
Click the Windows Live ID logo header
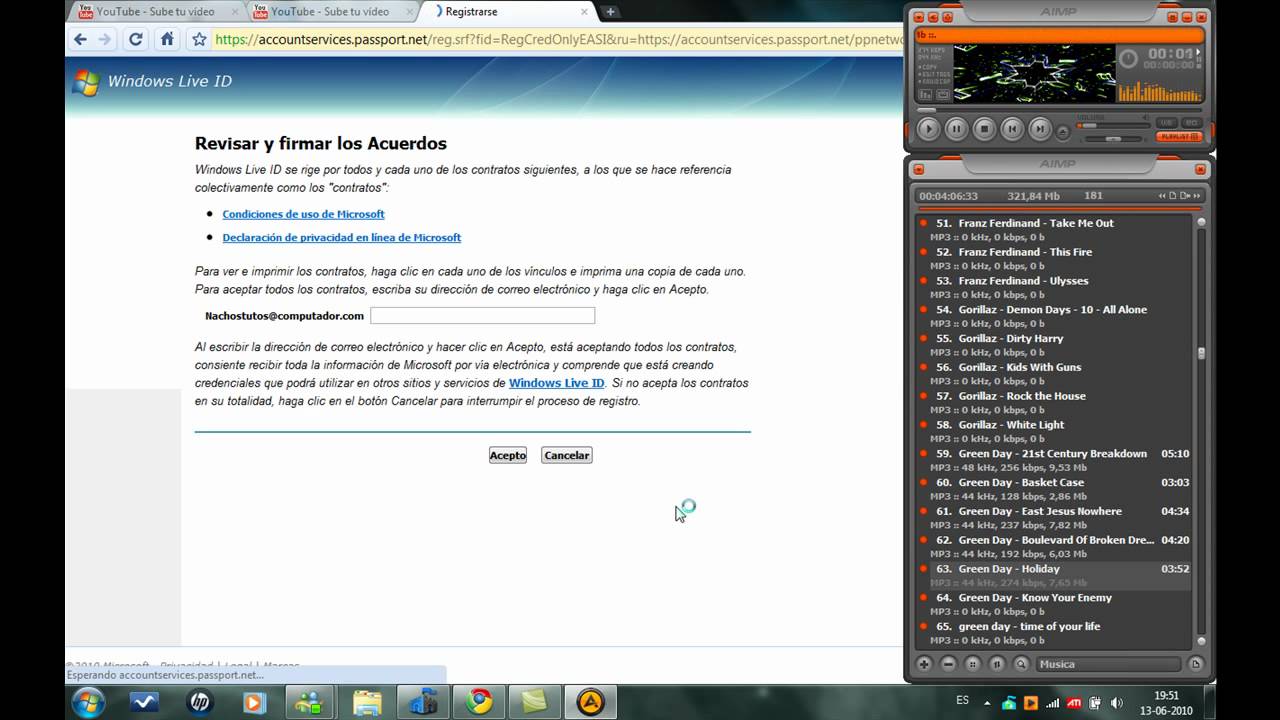(x=152, y=82)
